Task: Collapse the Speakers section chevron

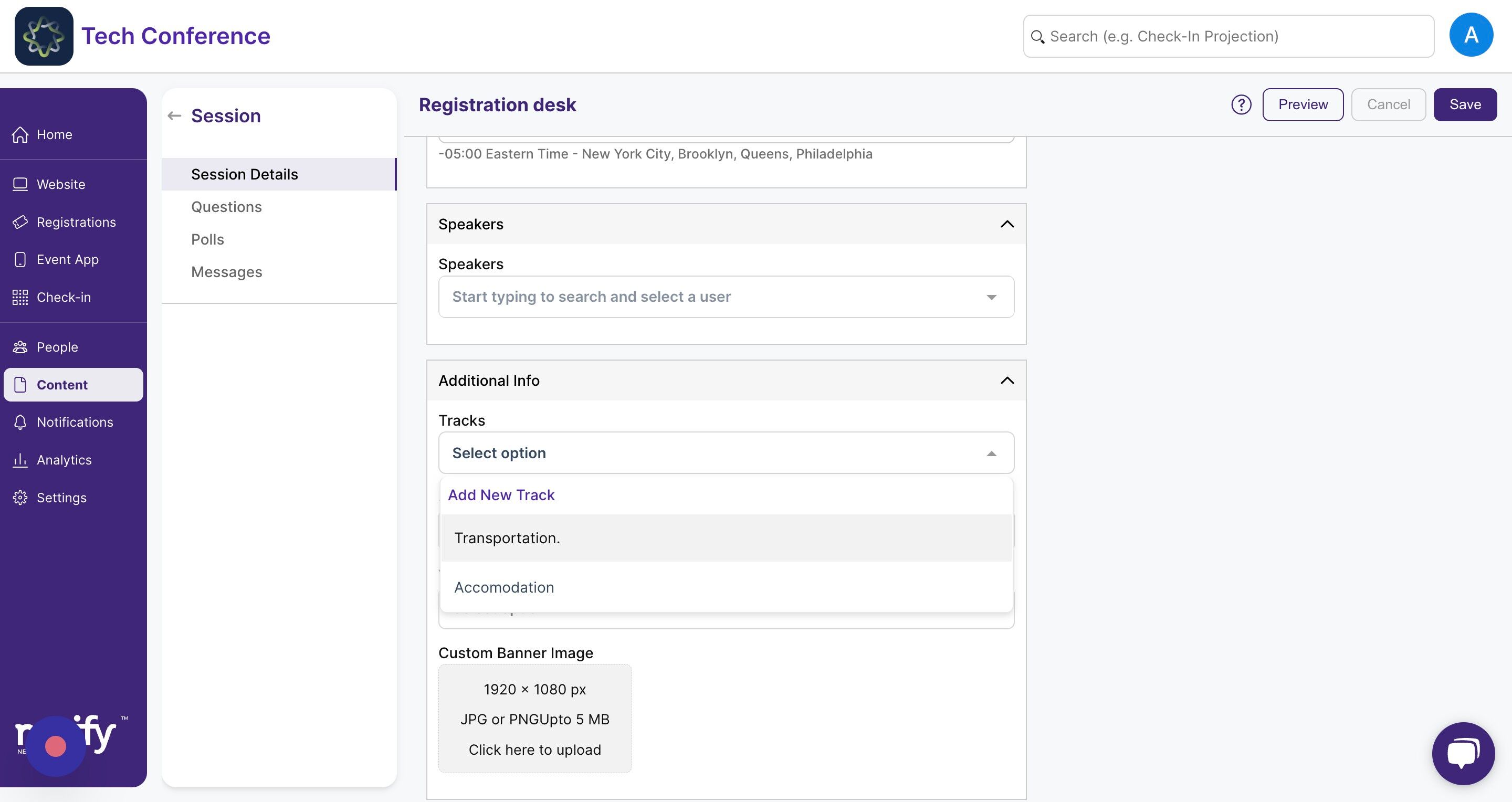Action: click(1006, 224)
